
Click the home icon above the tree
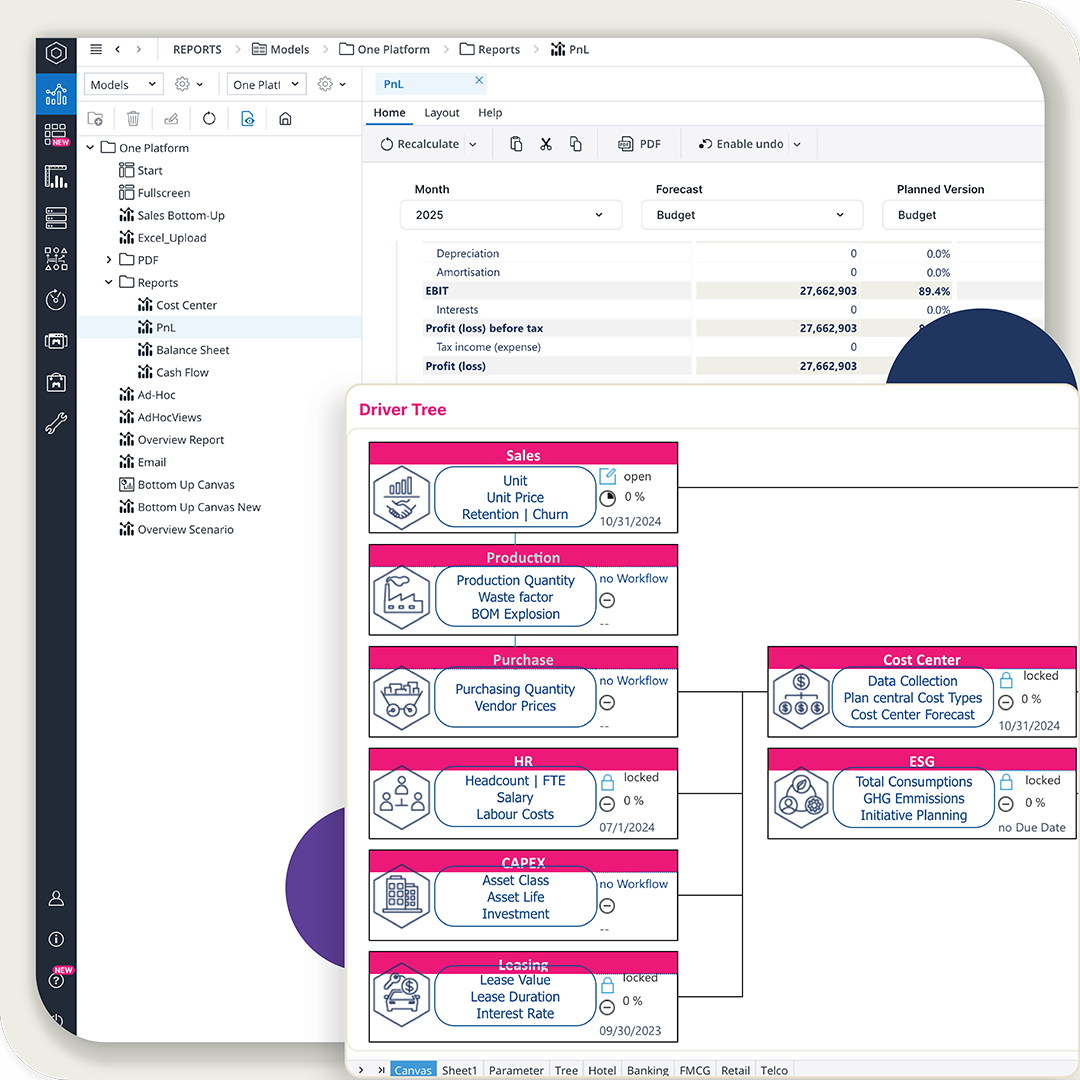(285, 119)
